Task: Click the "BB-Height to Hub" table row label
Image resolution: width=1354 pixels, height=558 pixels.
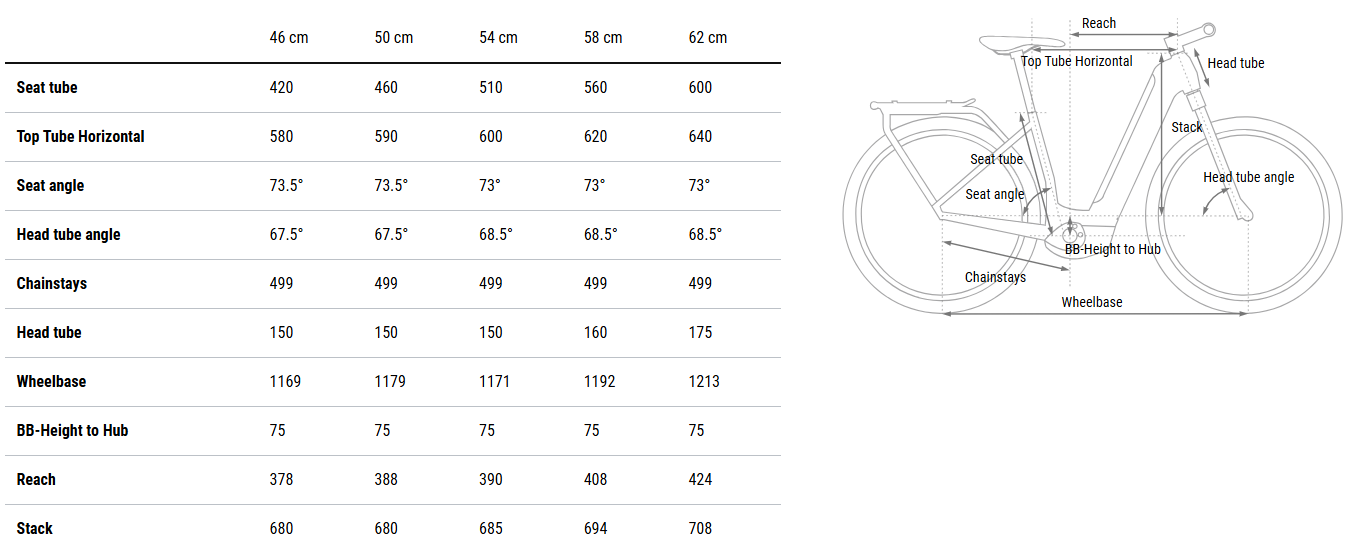Action: click(73, 430)
